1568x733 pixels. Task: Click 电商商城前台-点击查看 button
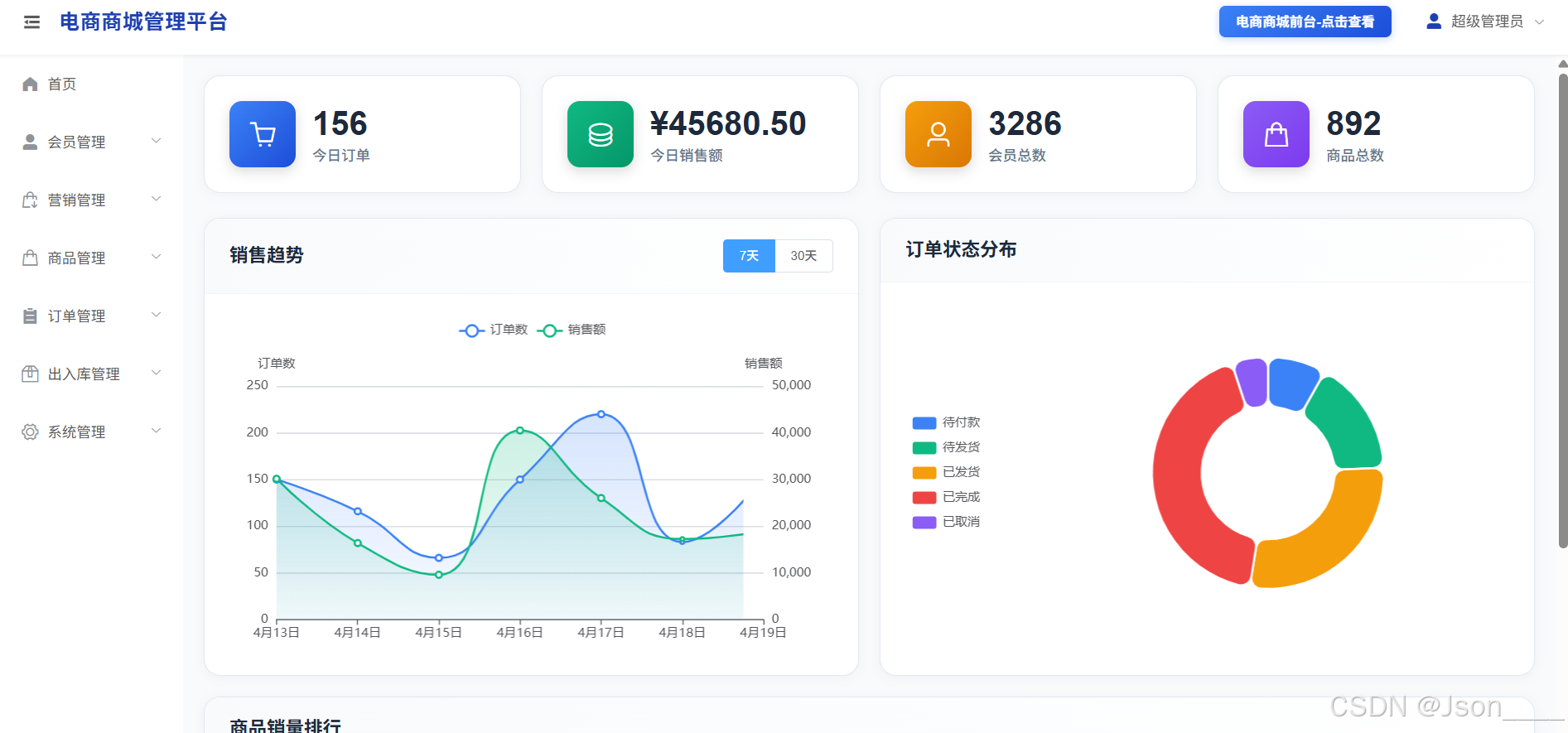coord(1305,22)
